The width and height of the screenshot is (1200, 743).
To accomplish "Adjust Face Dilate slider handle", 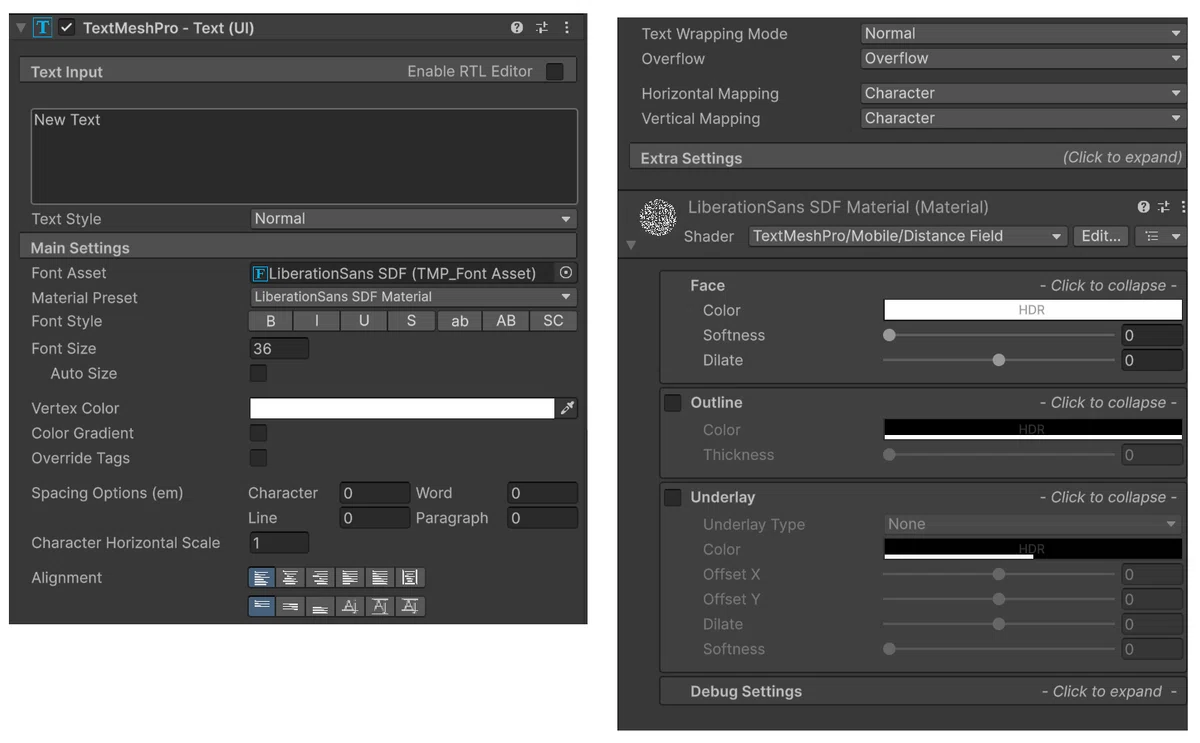I will [998, 360].
